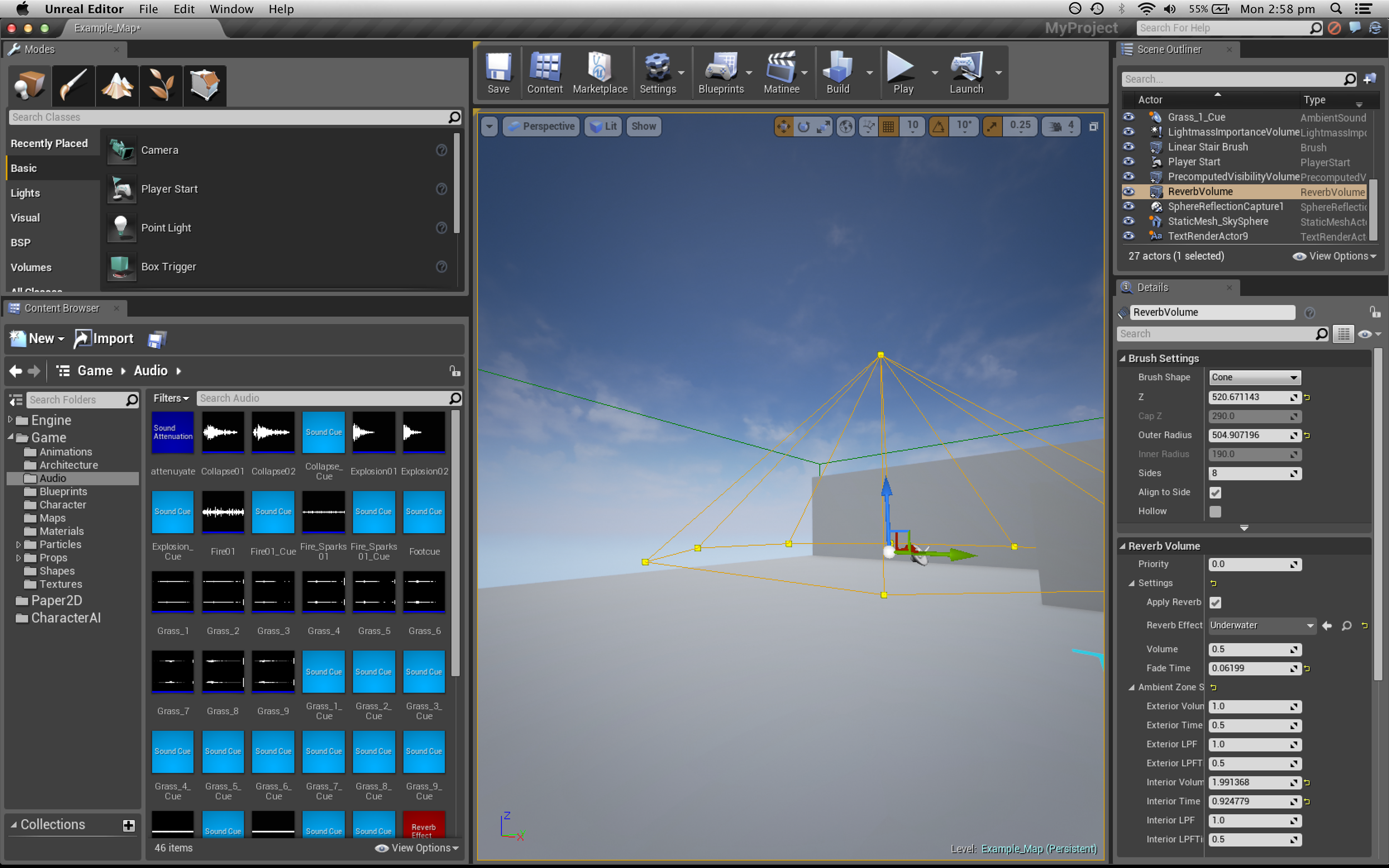Click the Settings gears icon
The height and width of the screenshot is (868, 1389).
point(657,73)
